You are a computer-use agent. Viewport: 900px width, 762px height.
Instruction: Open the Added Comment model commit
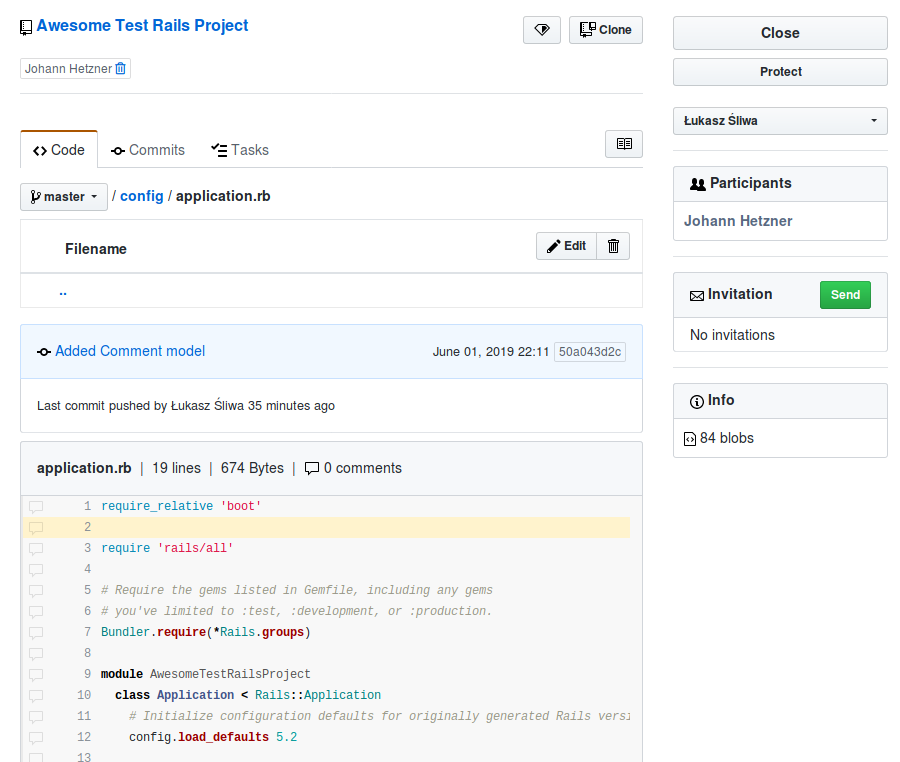coord(130,351)
